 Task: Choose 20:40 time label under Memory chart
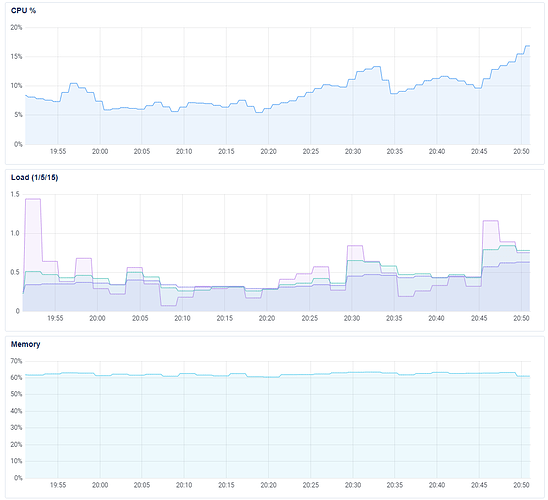click(437, 485)
